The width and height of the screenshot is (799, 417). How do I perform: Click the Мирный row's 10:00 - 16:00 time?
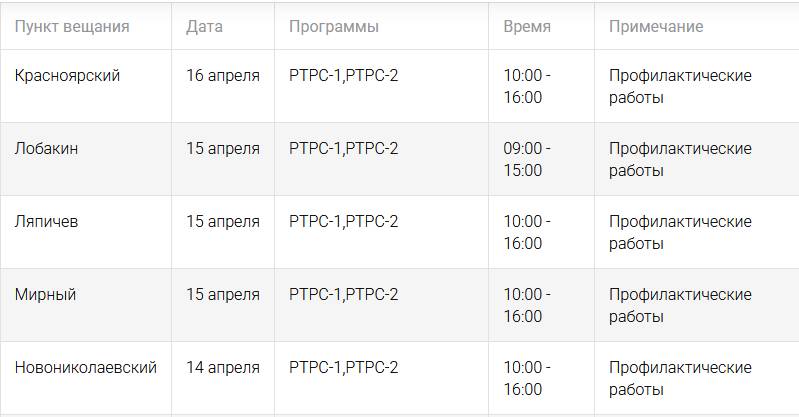coord(526,305)
